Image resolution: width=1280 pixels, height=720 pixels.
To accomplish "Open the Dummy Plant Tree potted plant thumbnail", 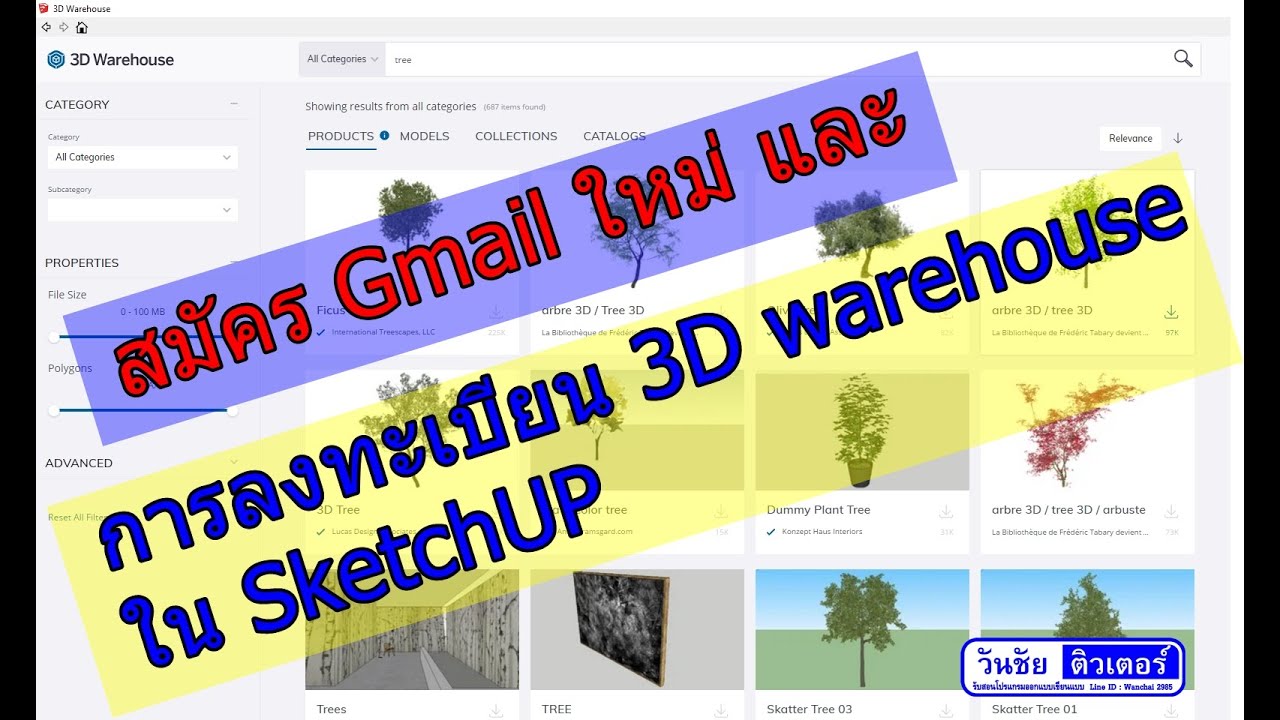I will coord(862,432).
